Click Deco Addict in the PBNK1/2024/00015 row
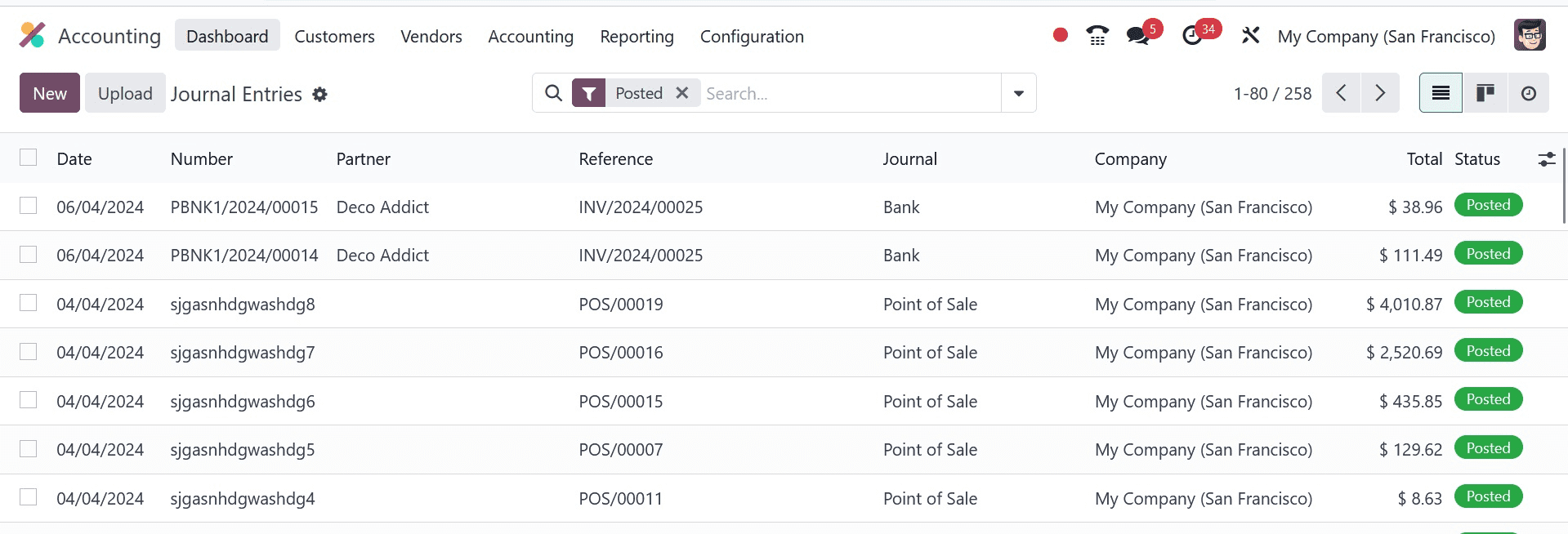Viewport: 1568px width, 534px height. [x=382, y=207]
